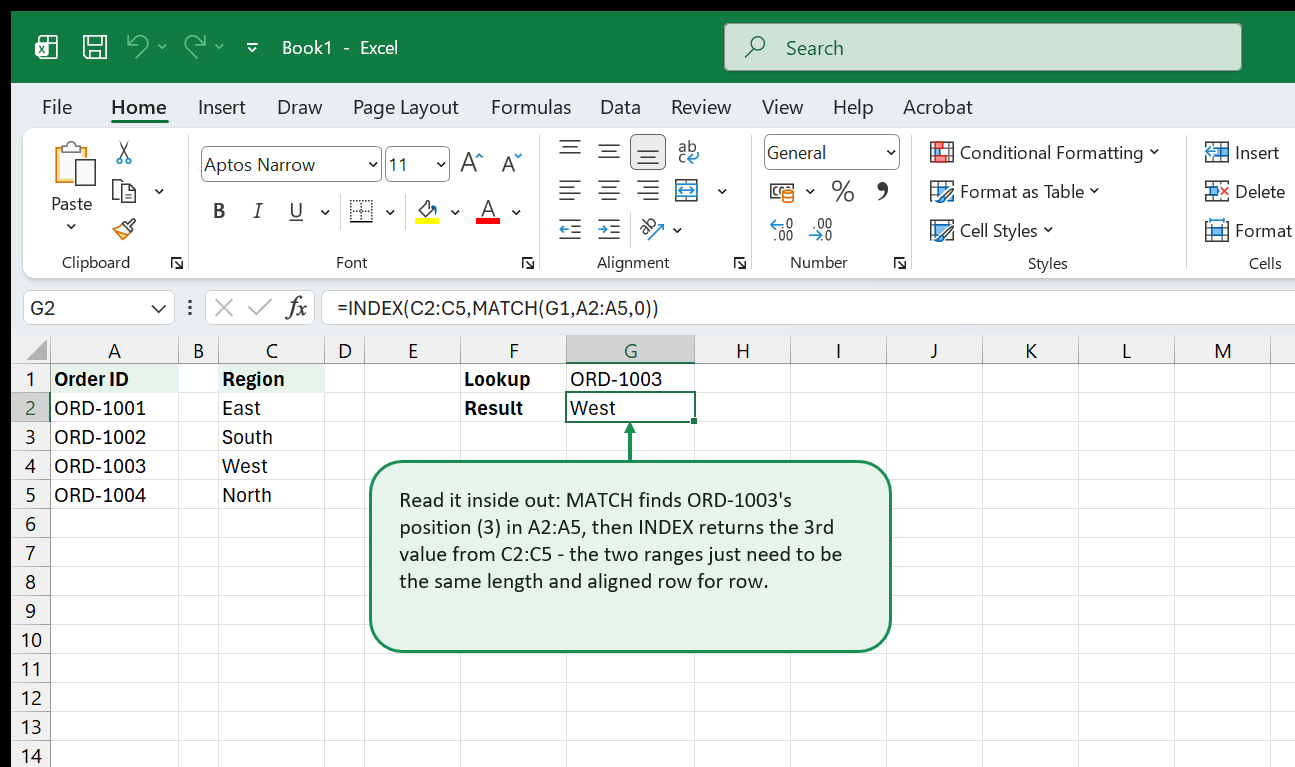Screen dimensions: 1295x767
Task: Click Middle Align icon
Action: click(609, 152)
